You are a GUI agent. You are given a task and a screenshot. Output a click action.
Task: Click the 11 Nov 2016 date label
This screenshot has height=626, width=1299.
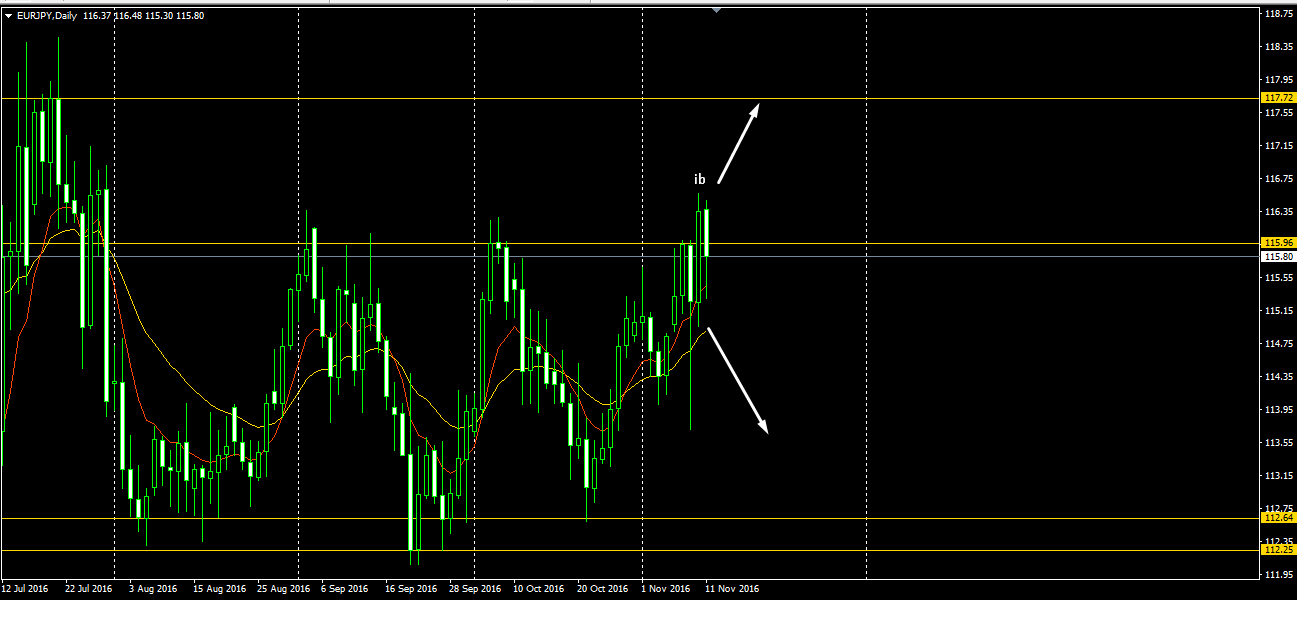(731, 589)
